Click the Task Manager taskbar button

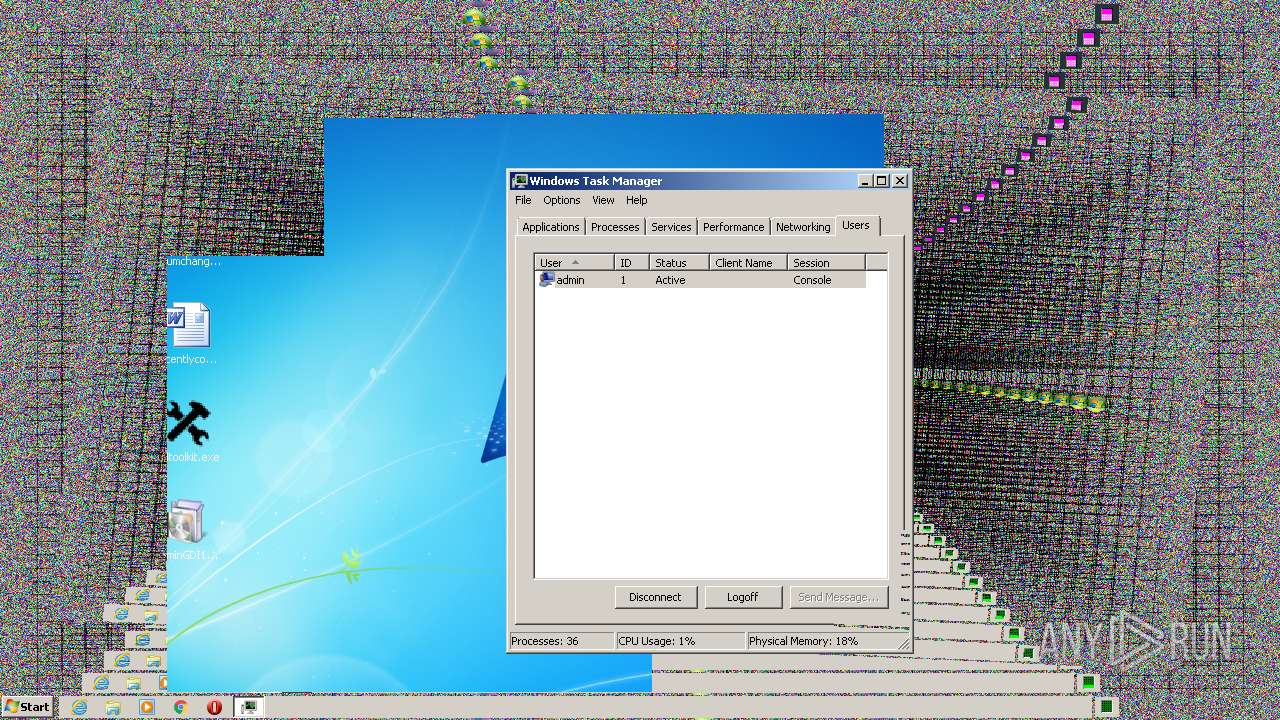[249, 707]
